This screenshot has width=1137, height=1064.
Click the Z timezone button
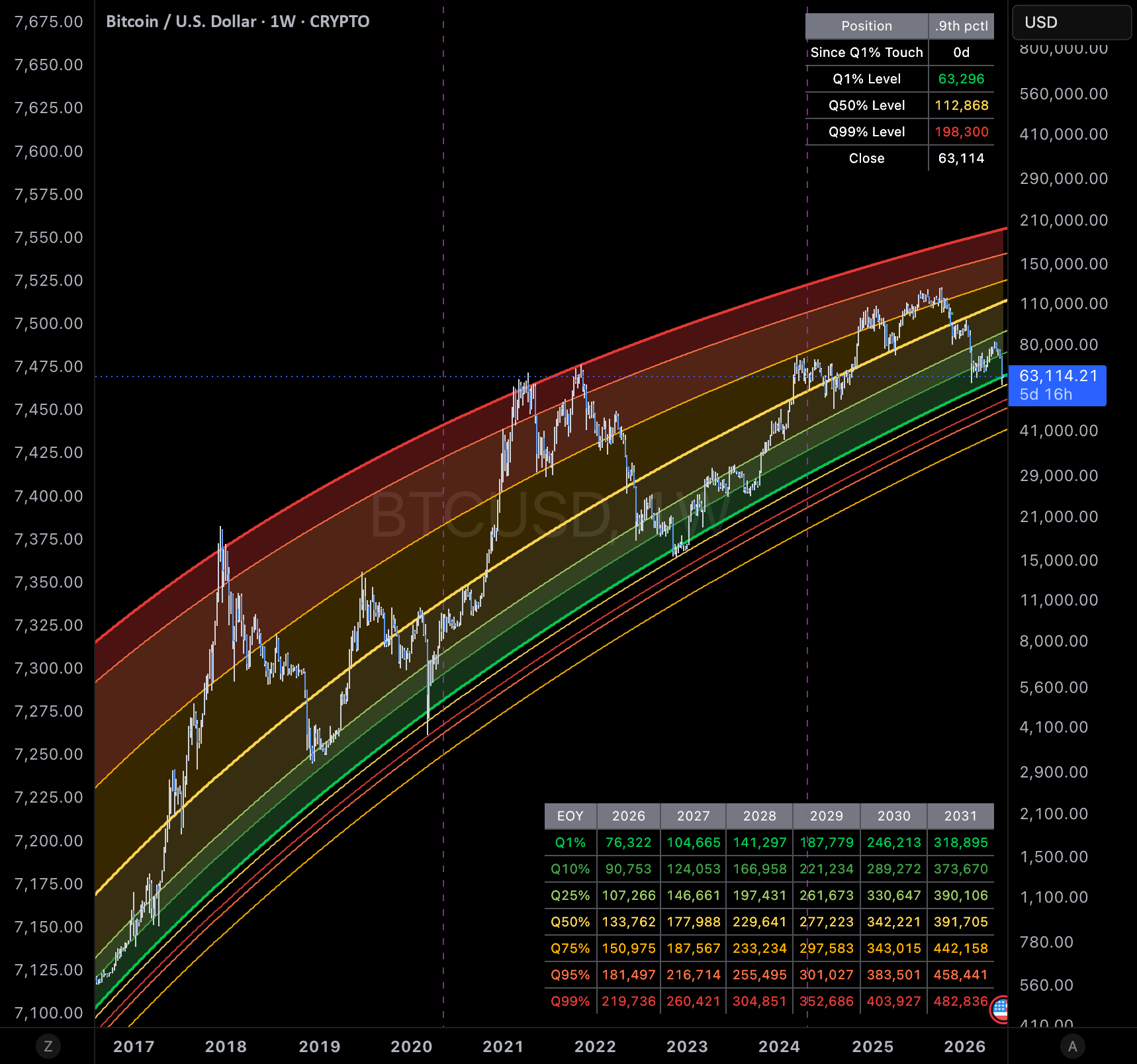click(x=48, y=1046)
